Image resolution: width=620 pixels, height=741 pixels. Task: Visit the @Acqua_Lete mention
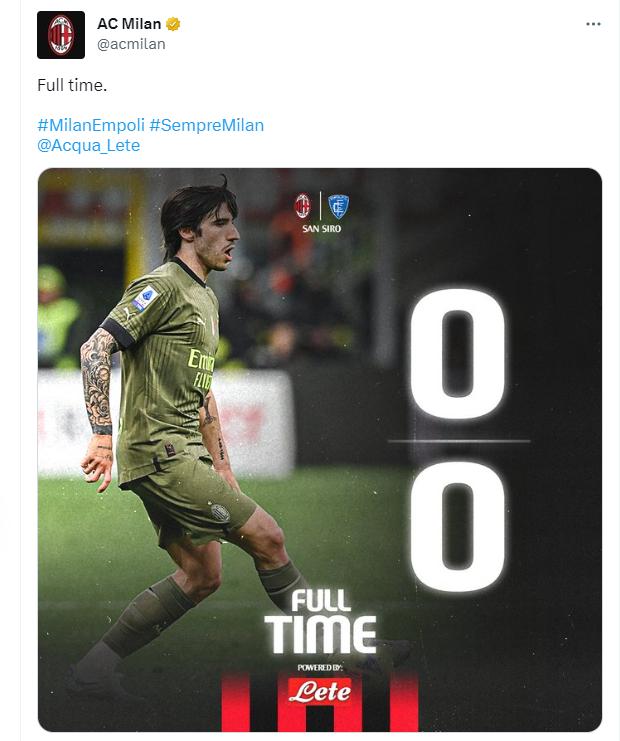click(x=89, y=145)
